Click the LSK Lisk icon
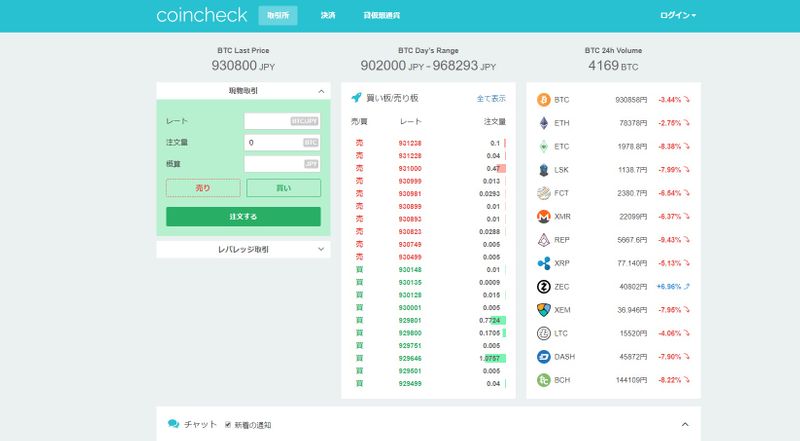The width and height of the screenshot is (800, 441). pyautogui.click(x=544, y=170)
